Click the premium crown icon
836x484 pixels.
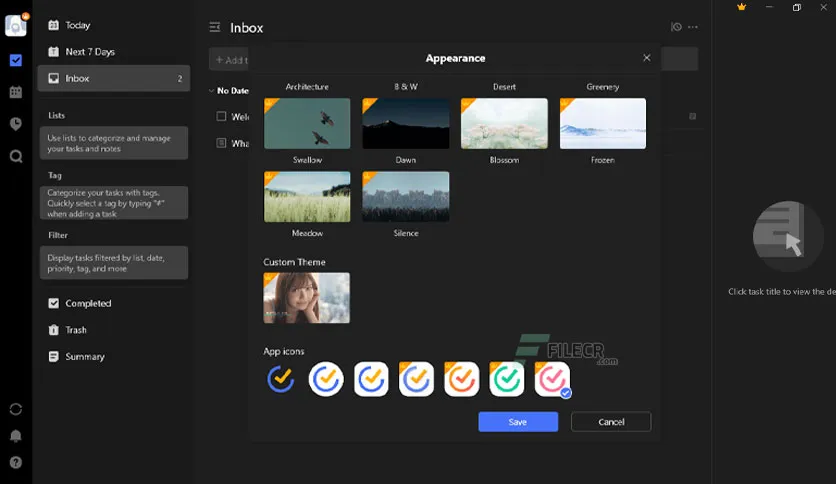point(741,7)
